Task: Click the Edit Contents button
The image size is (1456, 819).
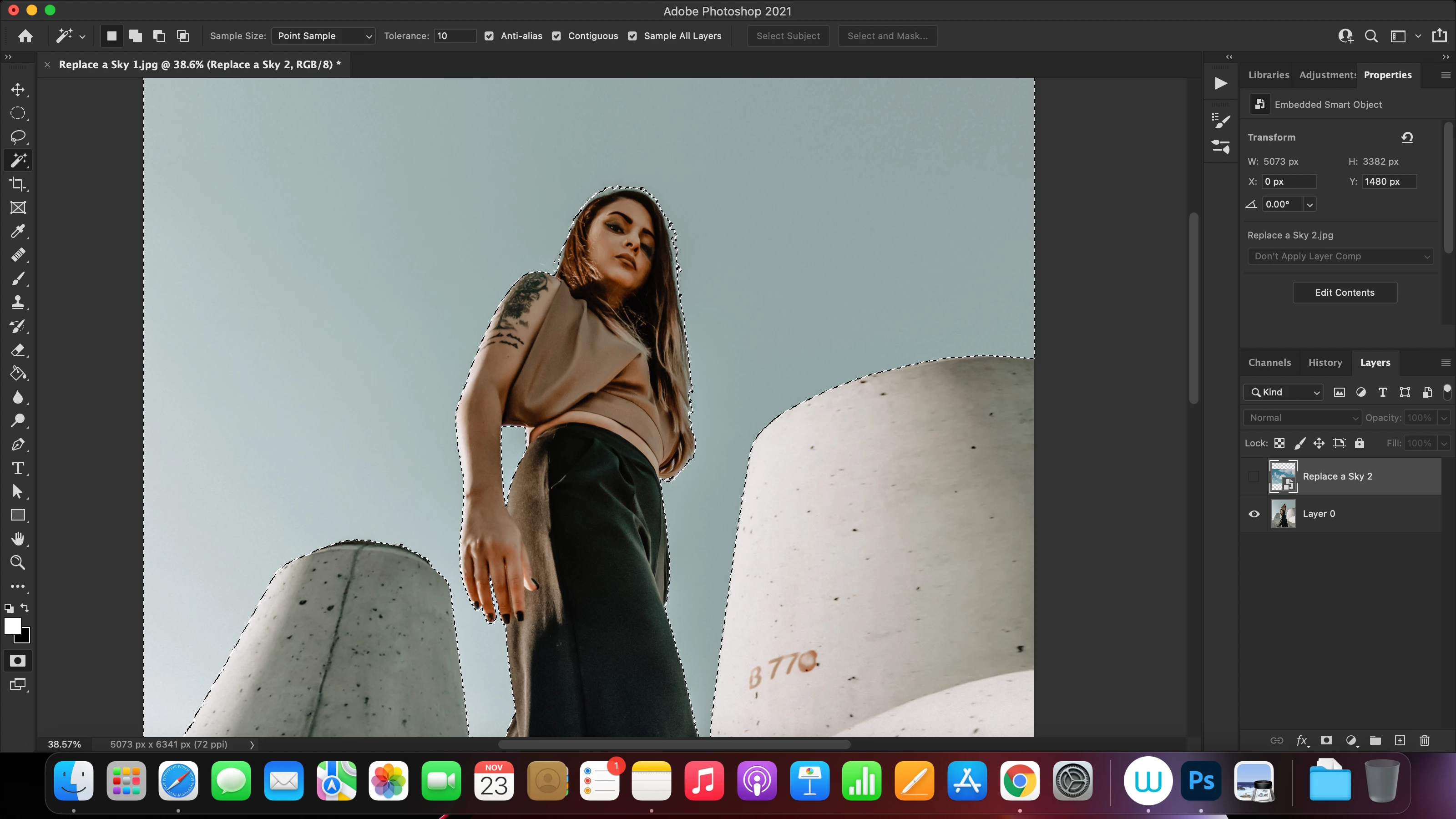Action: pyautogui.click(x=1344, y=292)
